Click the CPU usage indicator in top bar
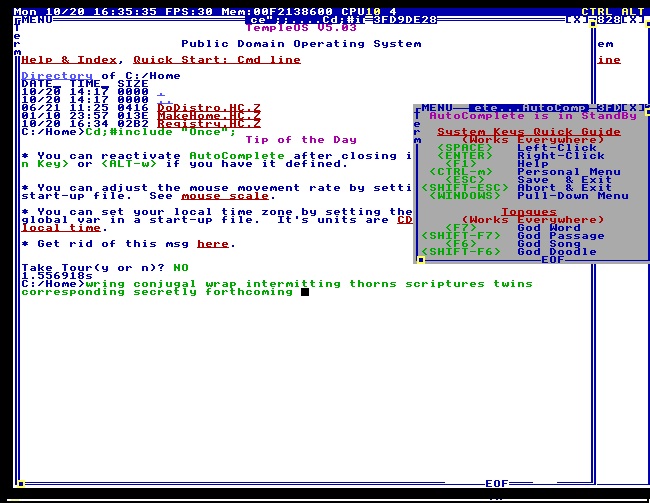650x503 pixels. [x=369, y=12]
